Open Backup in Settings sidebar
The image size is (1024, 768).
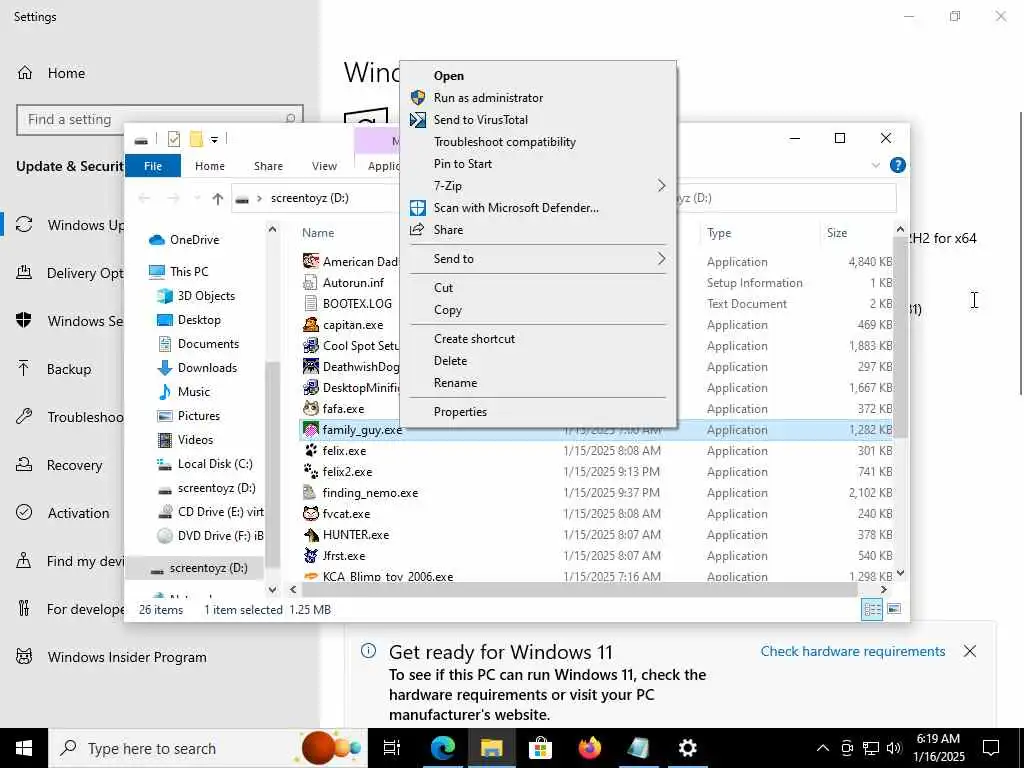(69, 369)
